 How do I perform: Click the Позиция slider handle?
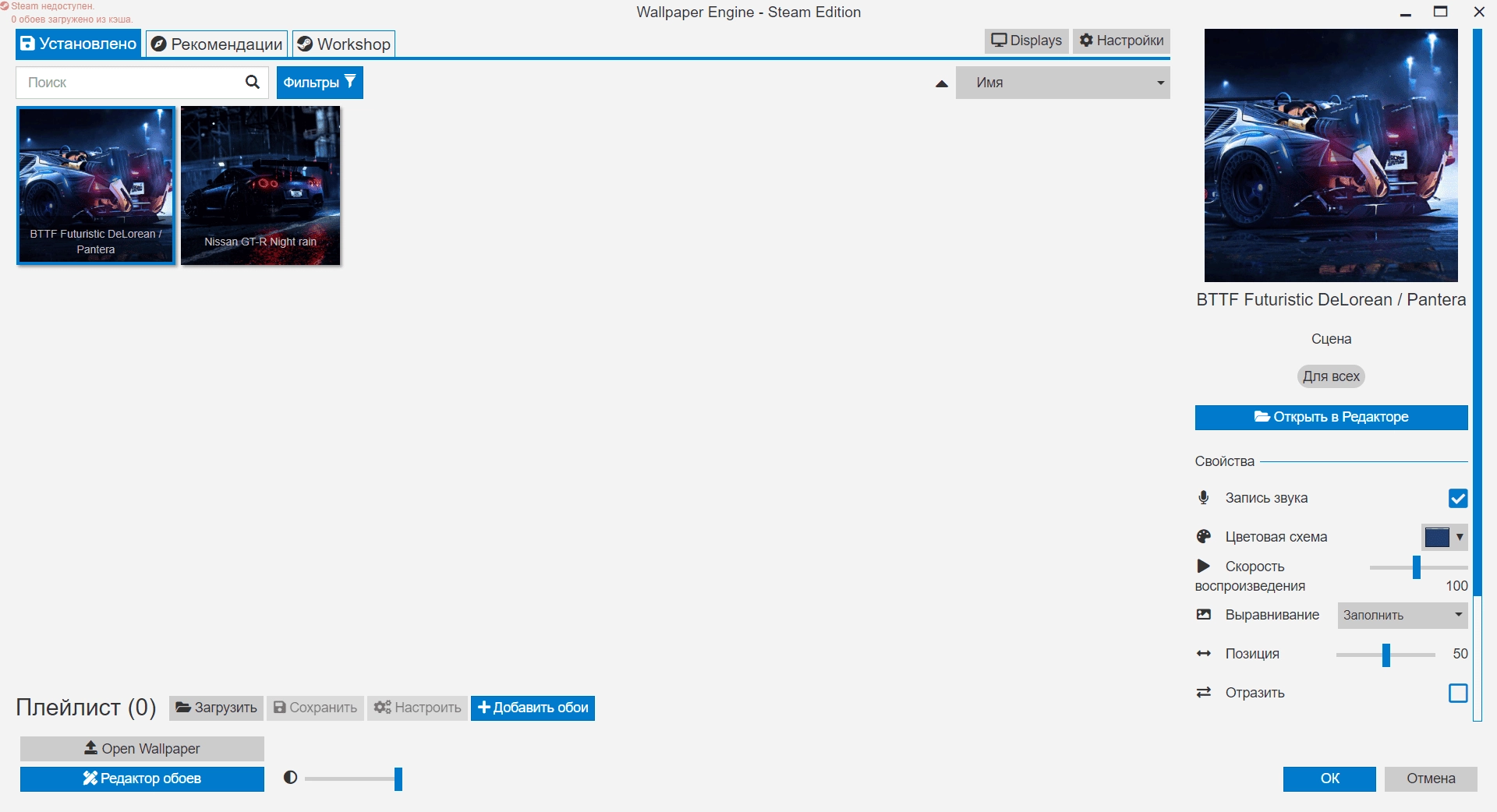tap(1386, 655)
